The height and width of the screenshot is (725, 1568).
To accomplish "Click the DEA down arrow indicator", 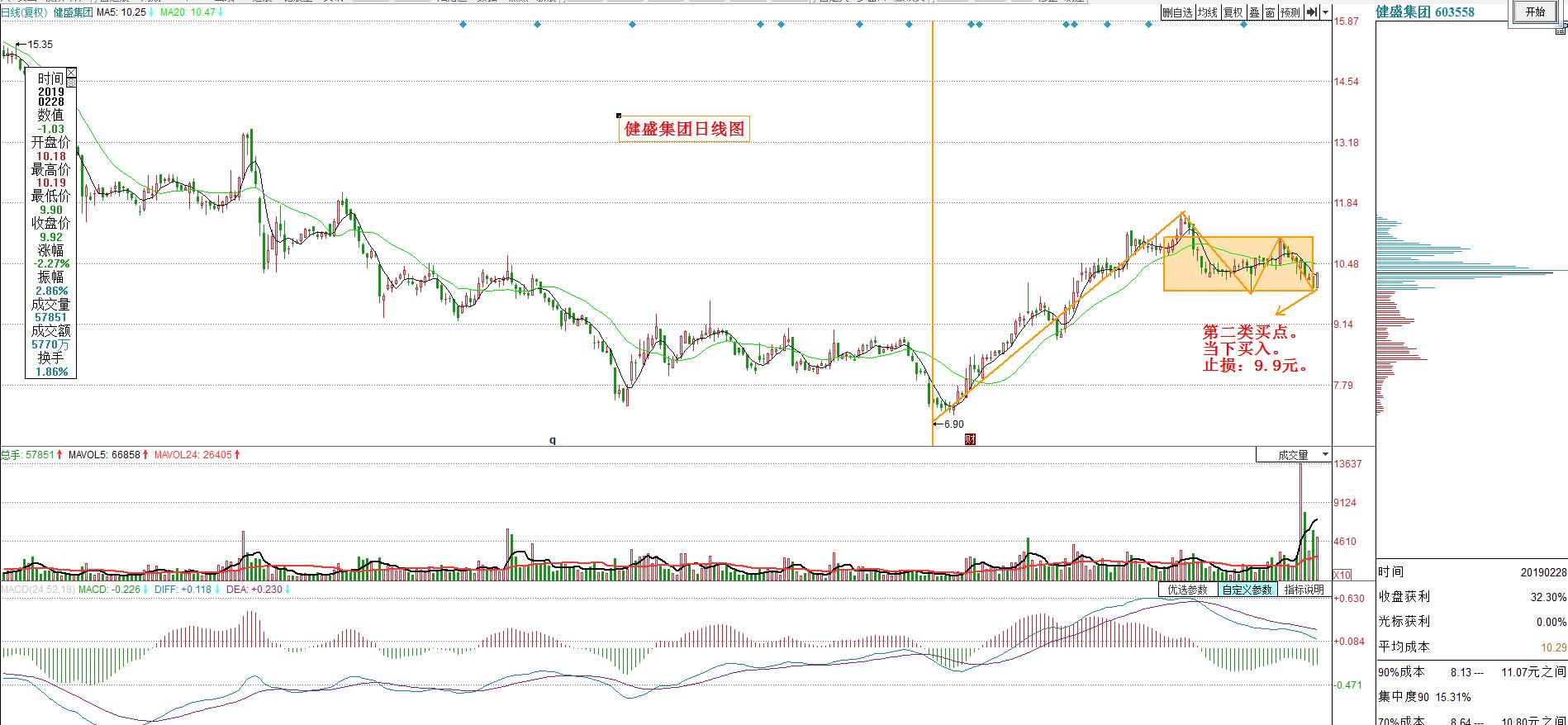I will (x=287, y=590).
